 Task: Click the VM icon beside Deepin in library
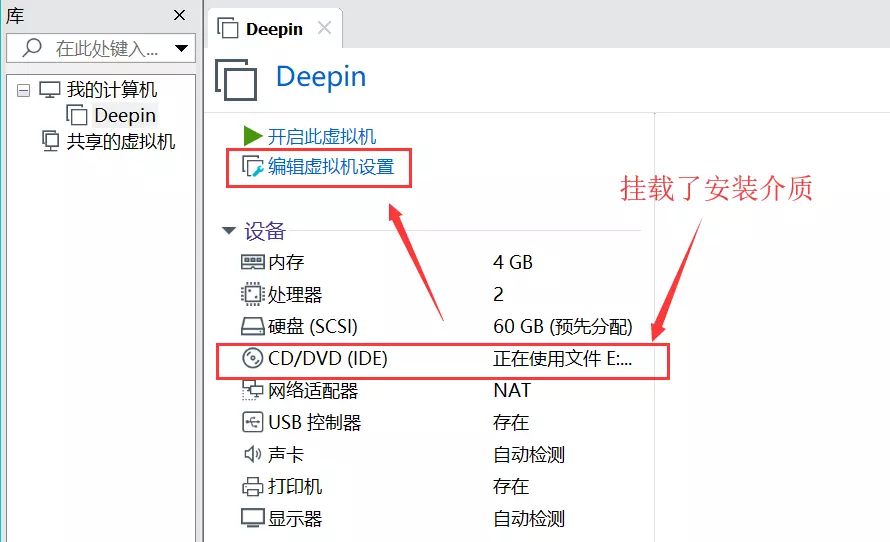77,115
